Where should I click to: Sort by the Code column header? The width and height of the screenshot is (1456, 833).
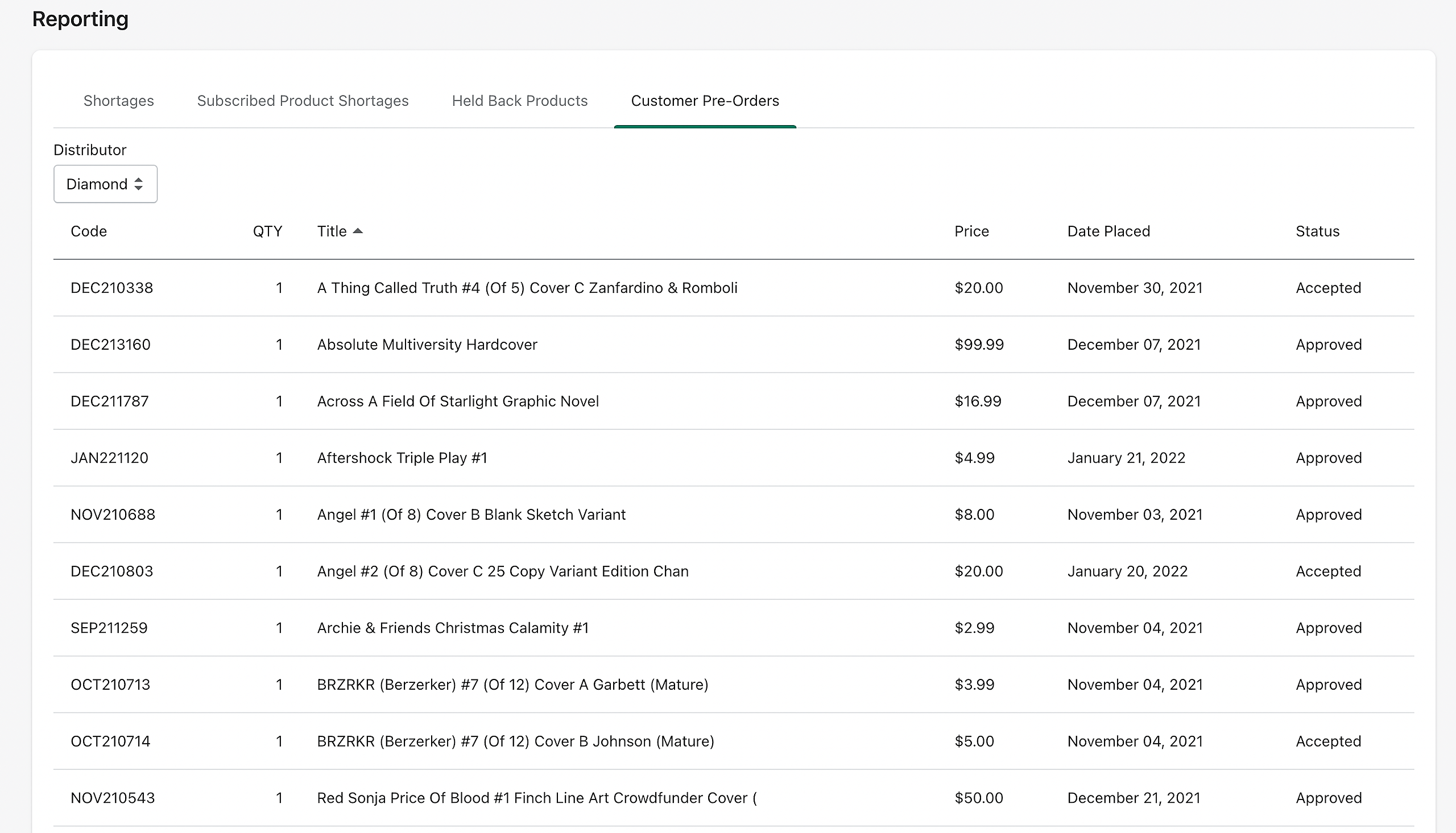point(89,231)
